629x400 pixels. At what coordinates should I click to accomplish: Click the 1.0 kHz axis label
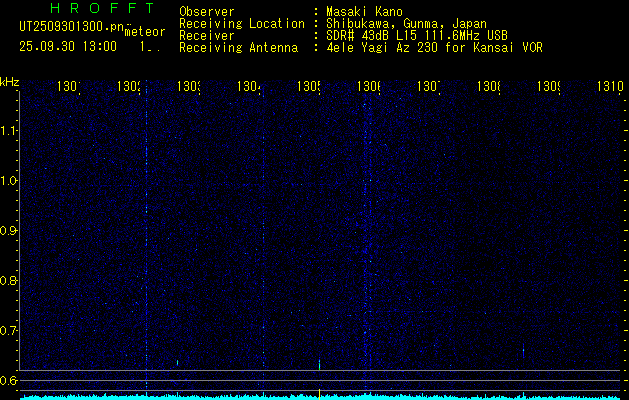click(x=9, y=181)
